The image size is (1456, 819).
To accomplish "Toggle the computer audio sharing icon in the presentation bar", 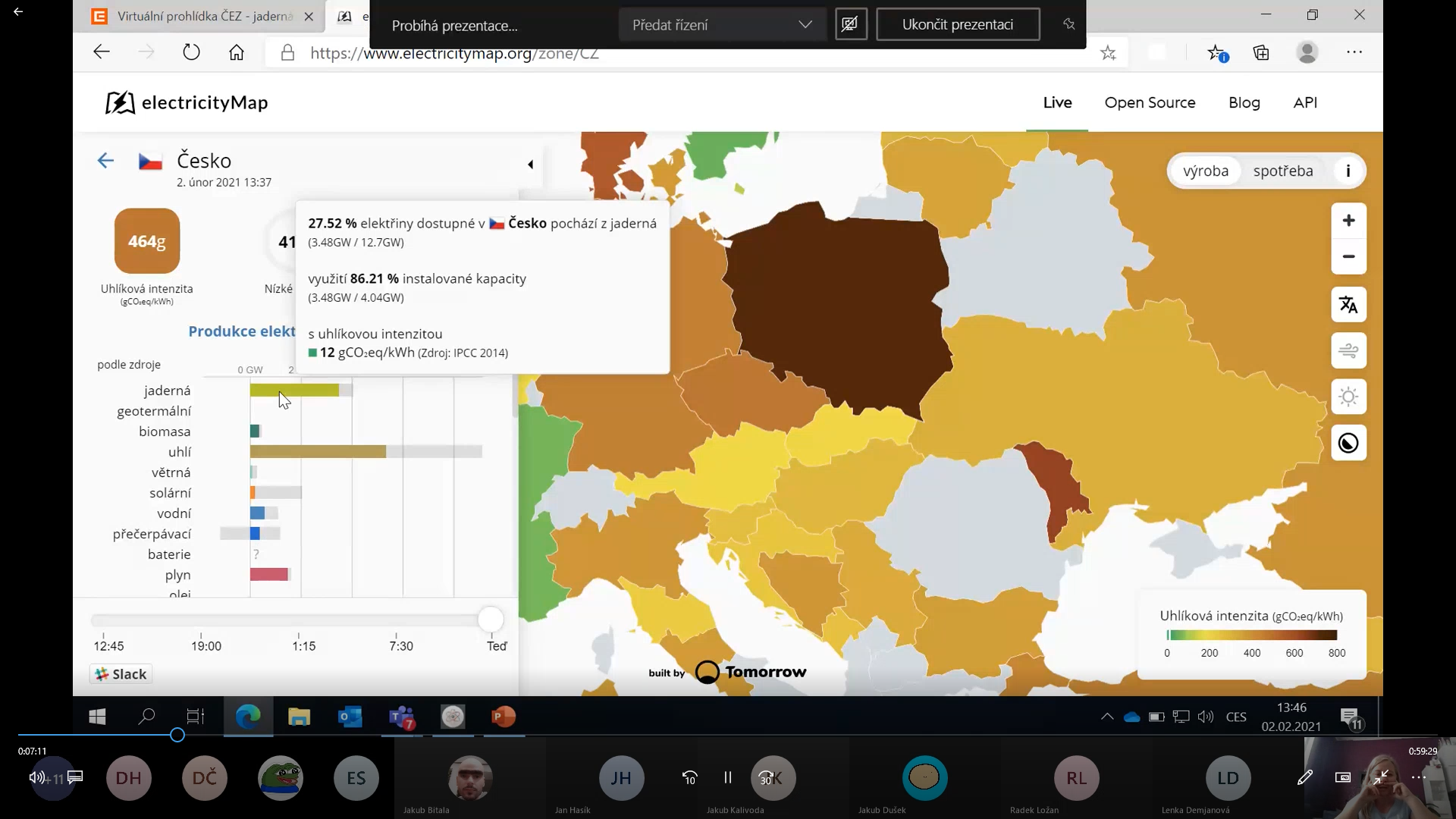I will (850, 24).
